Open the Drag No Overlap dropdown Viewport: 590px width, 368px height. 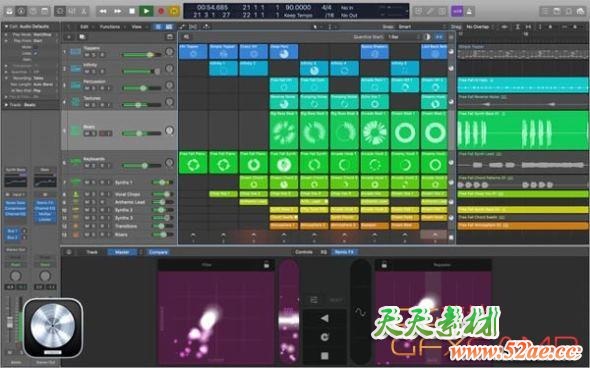(x=479, y=27)
